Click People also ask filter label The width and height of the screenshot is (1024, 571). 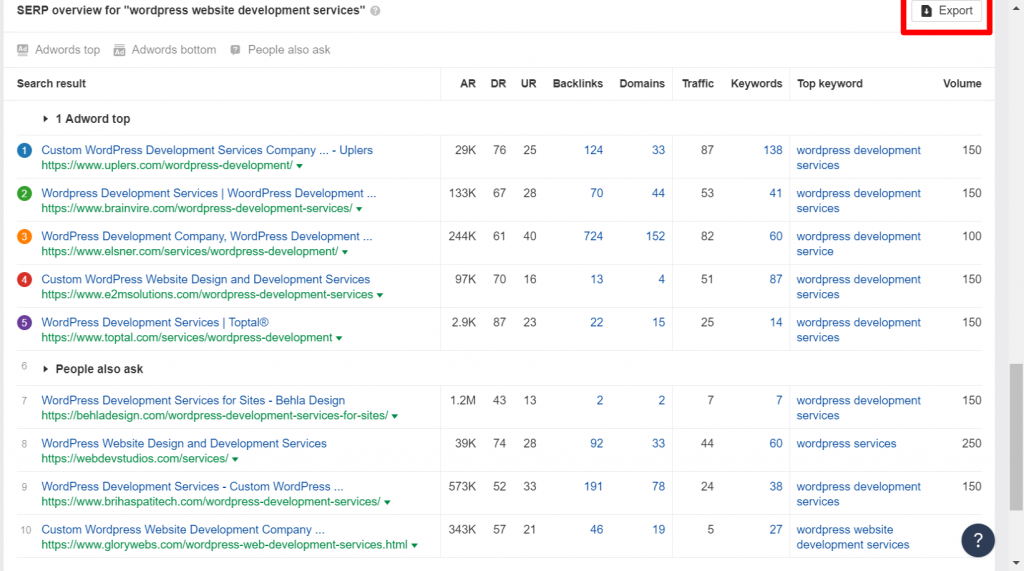pyautogui.click(x=289, y=50)
